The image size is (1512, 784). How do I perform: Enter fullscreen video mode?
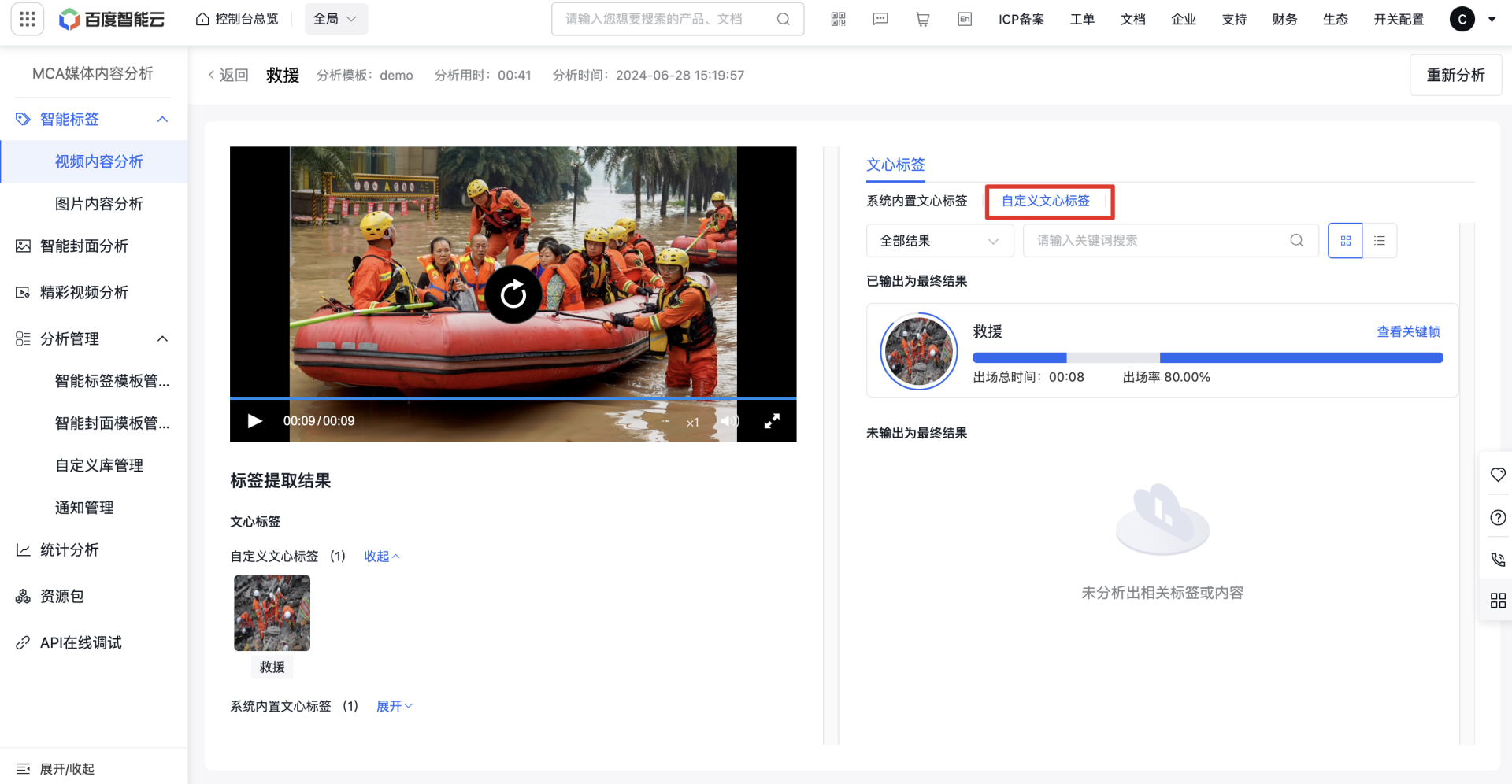coord(772,421)
